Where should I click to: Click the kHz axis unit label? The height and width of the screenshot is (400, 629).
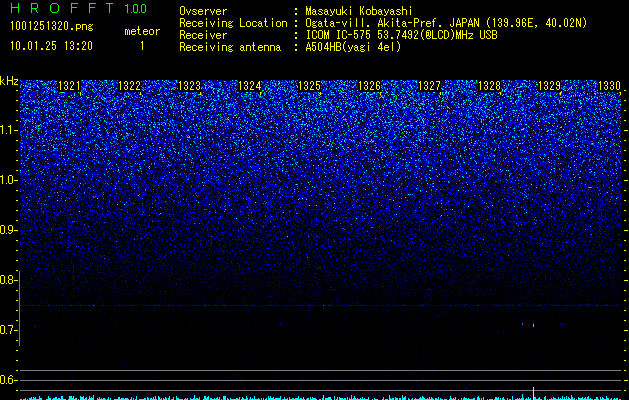[9, 81]
